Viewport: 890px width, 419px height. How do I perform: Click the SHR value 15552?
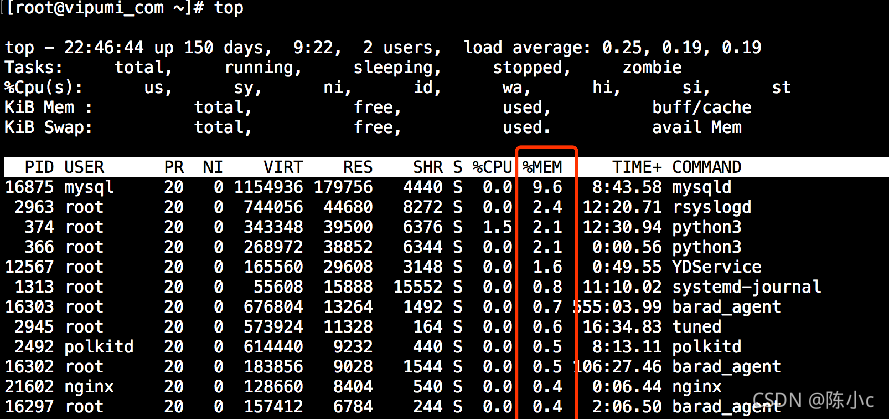coord(418,287)
